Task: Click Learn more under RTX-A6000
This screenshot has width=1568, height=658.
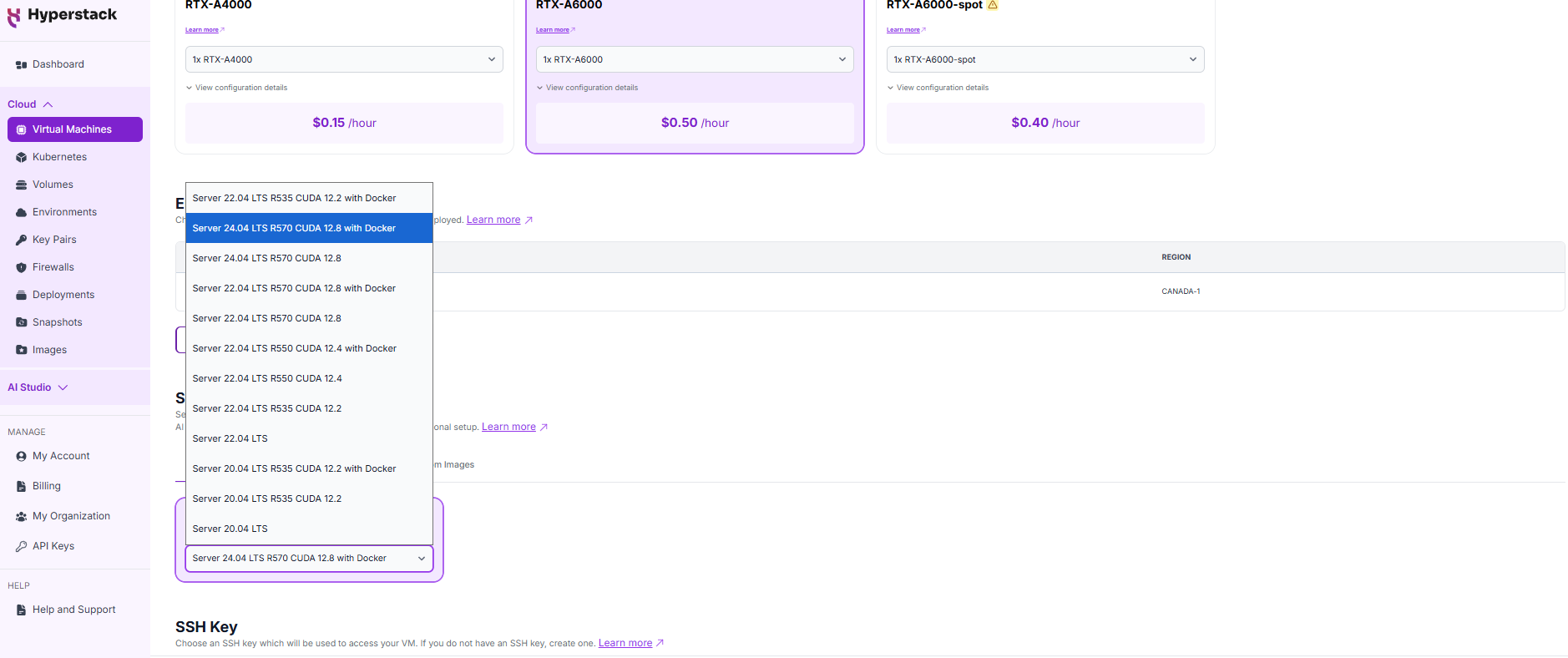Action: click(553, 30)
